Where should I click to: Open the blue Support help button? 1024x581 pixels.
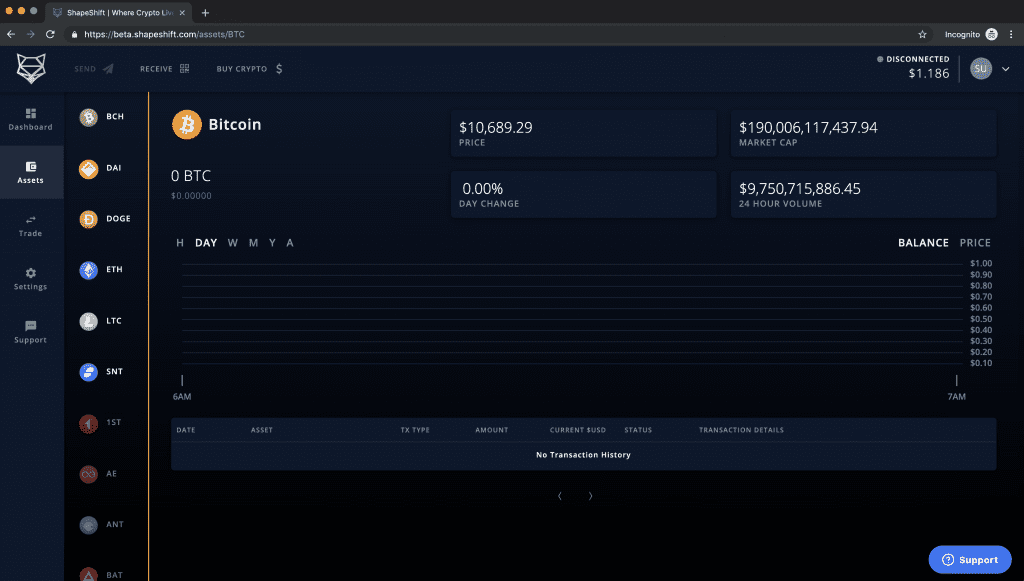[970, 560]
